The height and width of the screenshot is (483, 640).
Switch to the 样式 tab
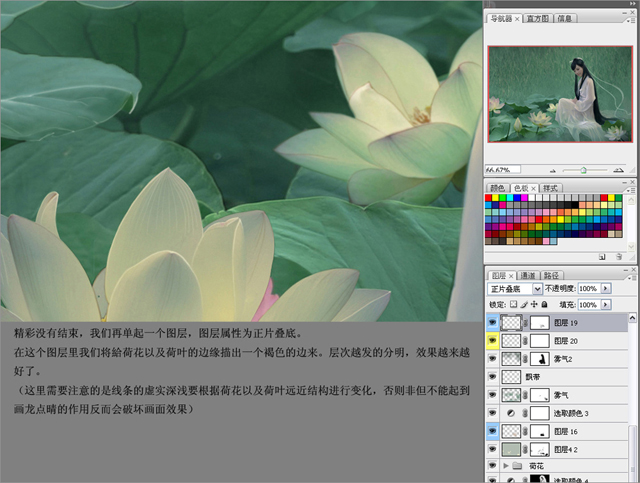point(550,188)
